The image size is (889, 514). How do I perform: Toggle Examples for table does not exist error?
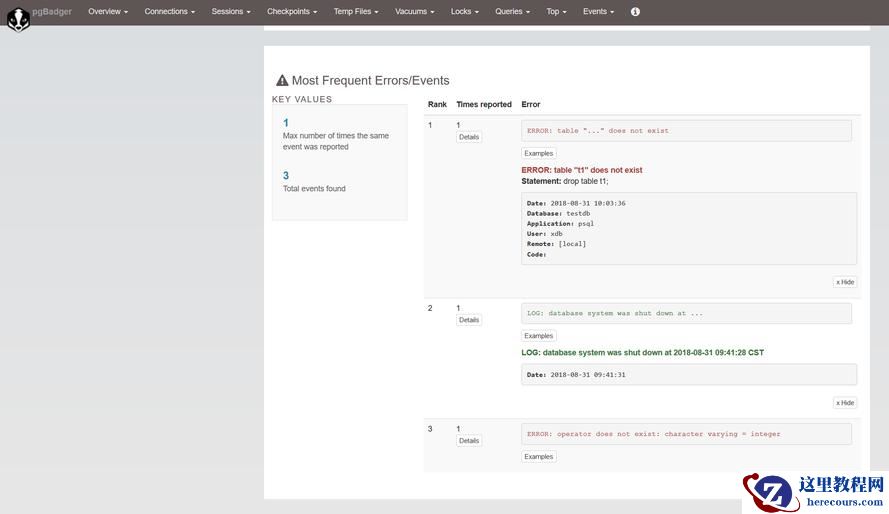(x=539, y=153)
